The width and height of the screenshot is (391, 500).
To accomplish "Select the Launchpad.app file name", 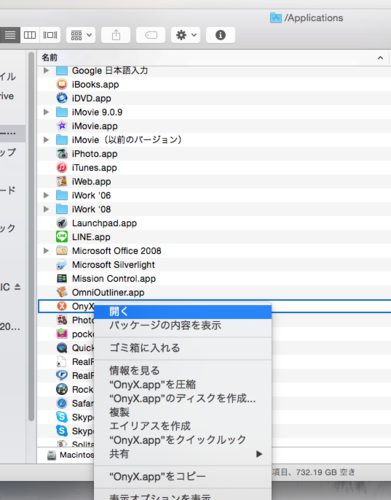I will tap(104, 223).
